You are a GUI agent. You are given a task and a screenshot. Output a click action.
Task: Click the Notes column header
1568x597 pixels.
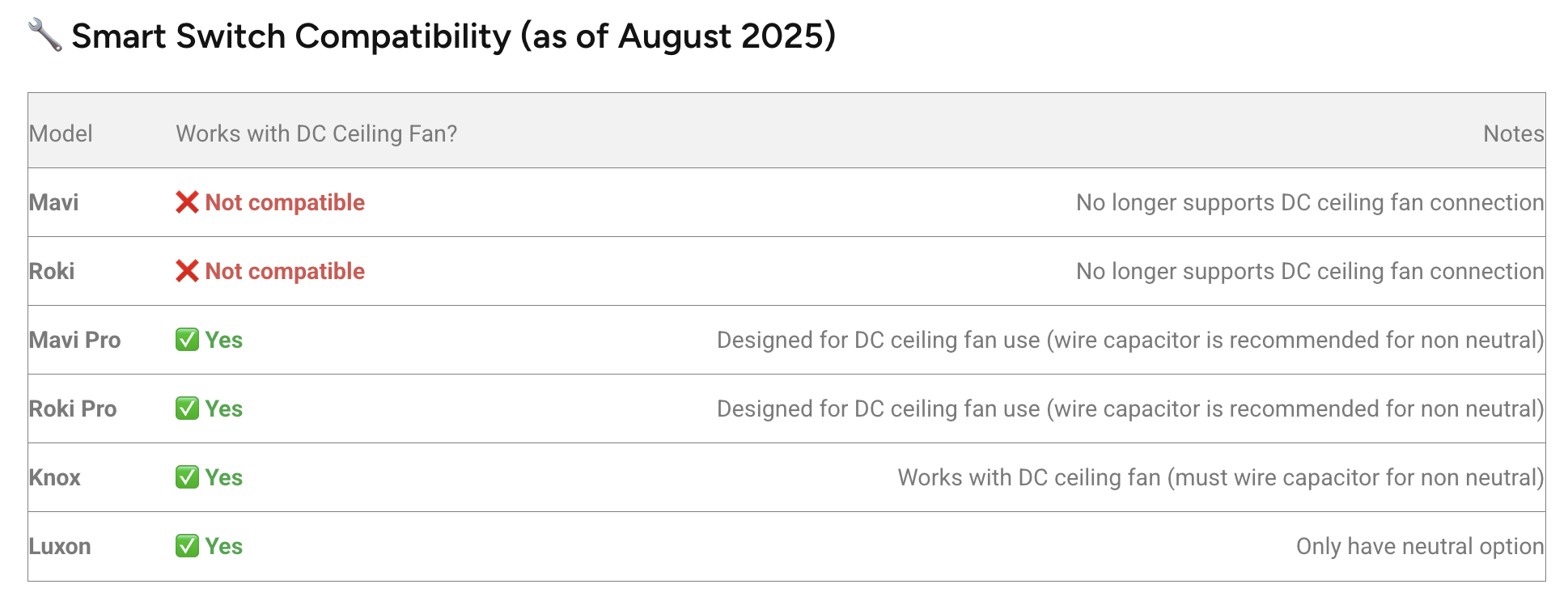click(x=1513, y=133)
